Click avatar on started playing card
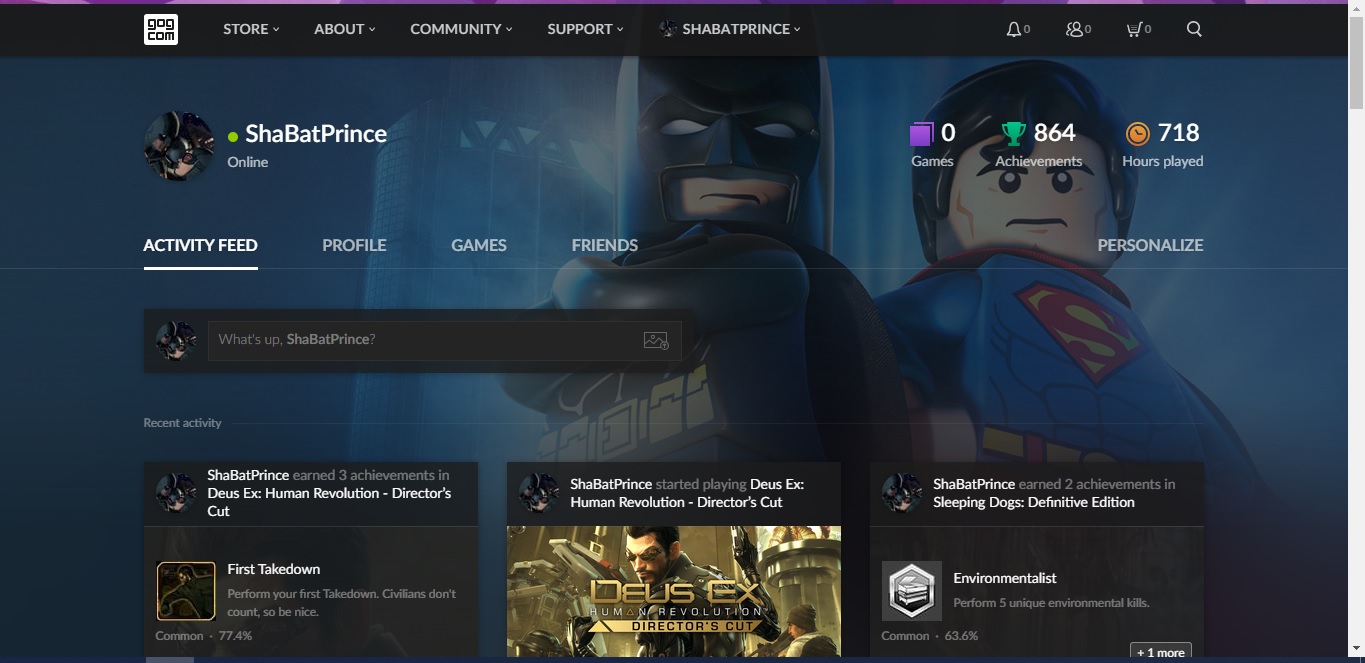The width and height of the screenshot is (1365, 663). 539,493
